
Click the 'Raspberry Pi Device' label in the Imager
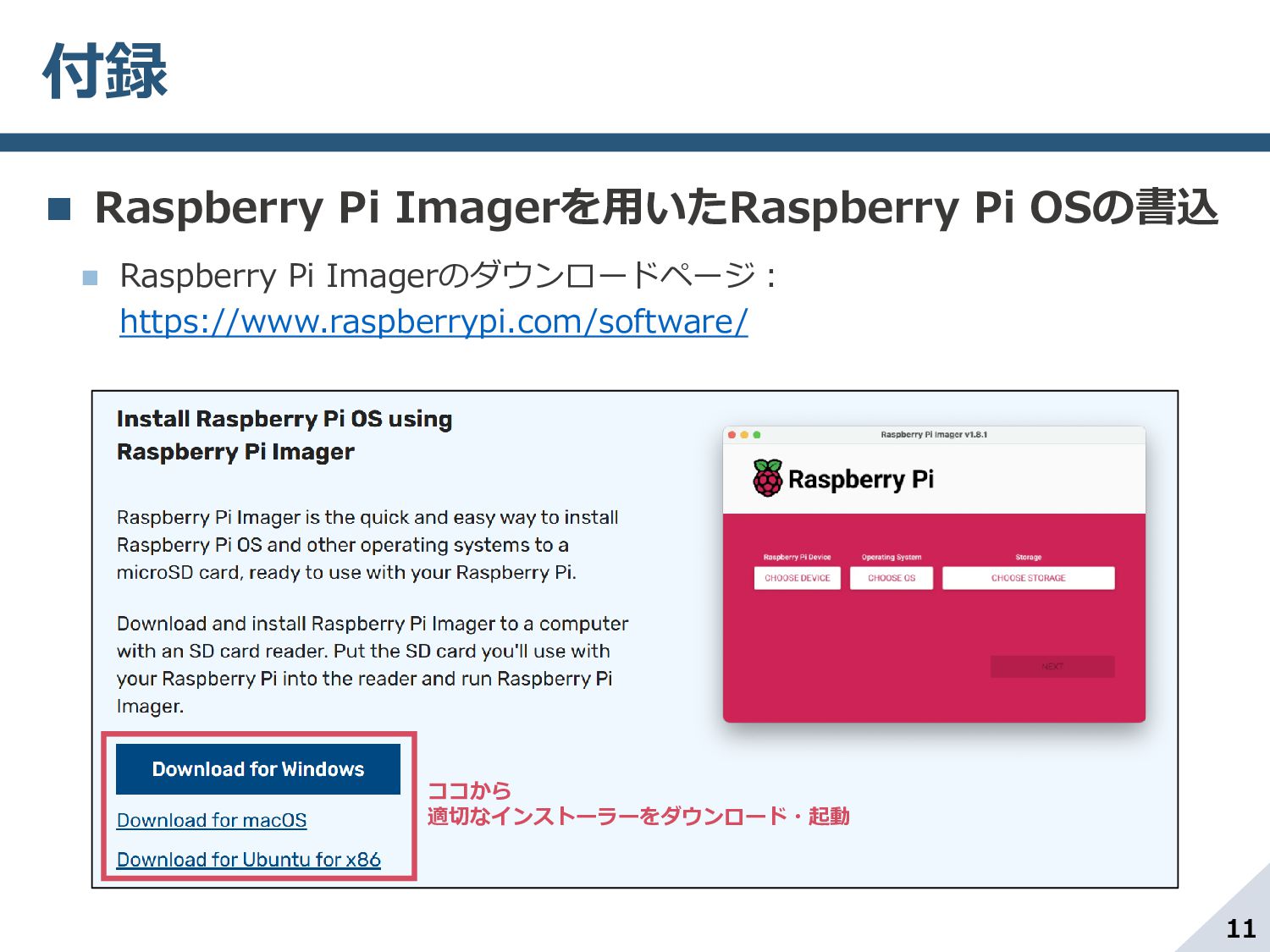797,557
